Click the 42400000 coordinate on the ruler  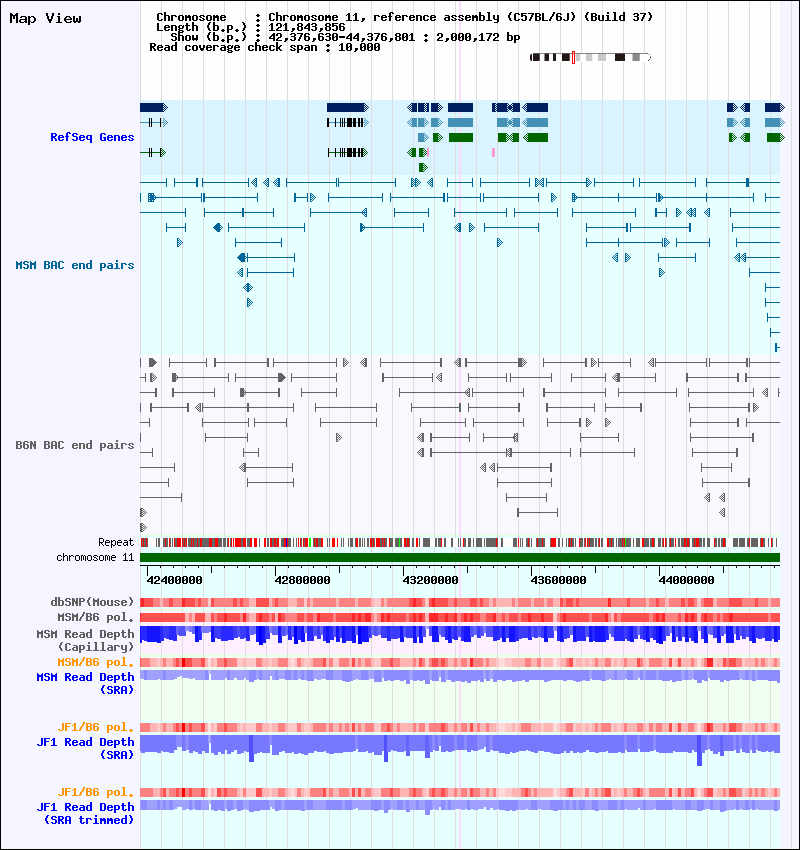[175, 581]
